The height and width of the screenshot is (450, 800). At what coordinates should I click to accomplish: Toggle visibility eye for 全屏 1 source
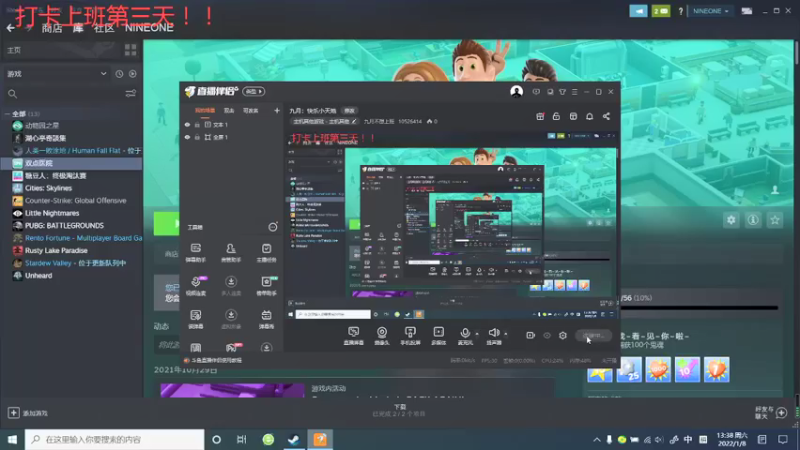187,137
